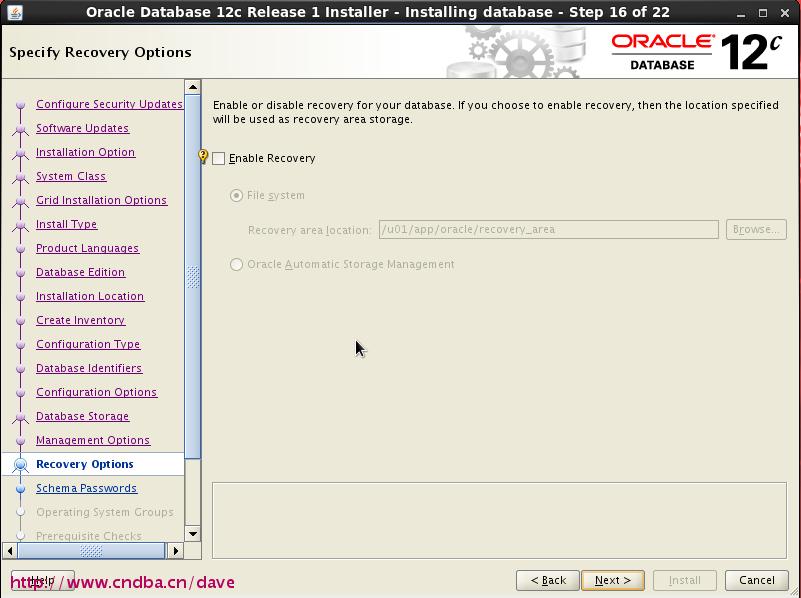Jump to the Database Identifiers step

[x=89, y=368]
